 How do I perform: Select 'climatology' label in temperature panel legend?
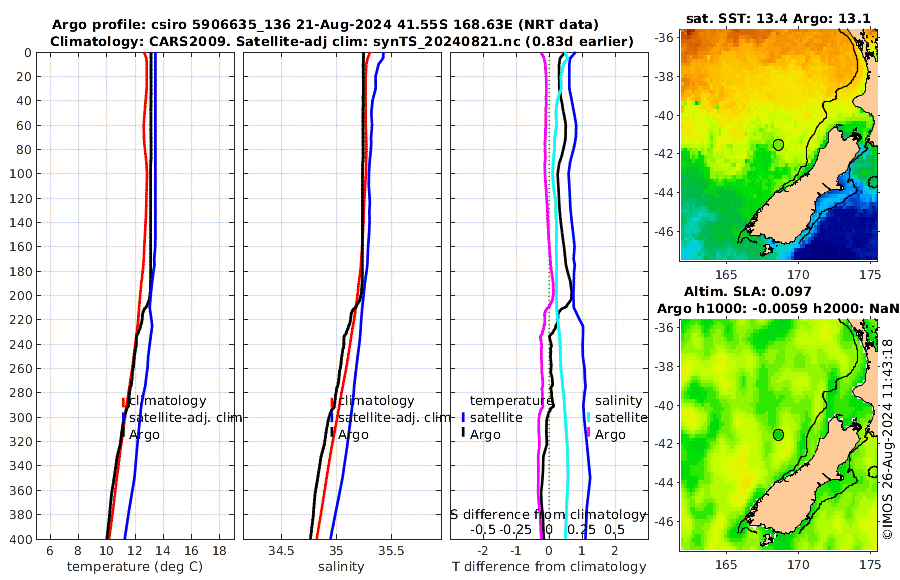pyautogui.click(x=168, y=401)
